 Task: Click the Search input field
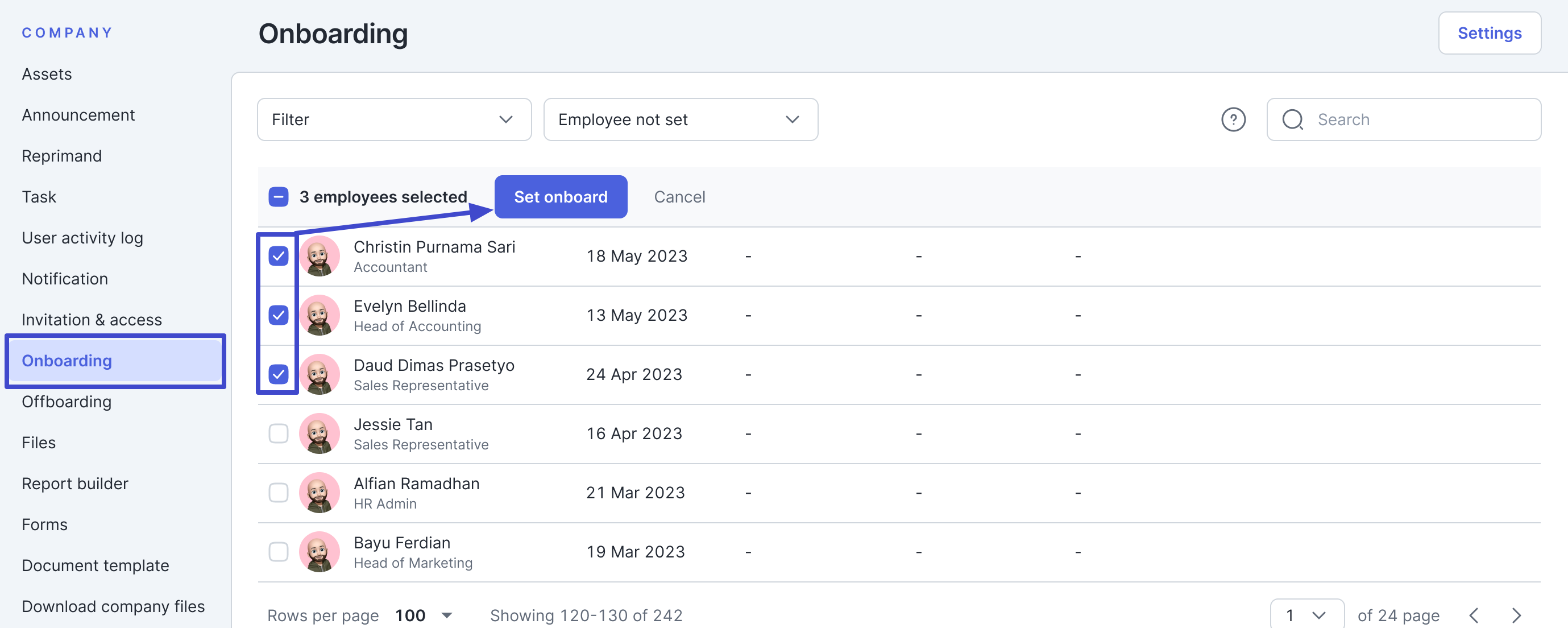(x=1418, y=119)
